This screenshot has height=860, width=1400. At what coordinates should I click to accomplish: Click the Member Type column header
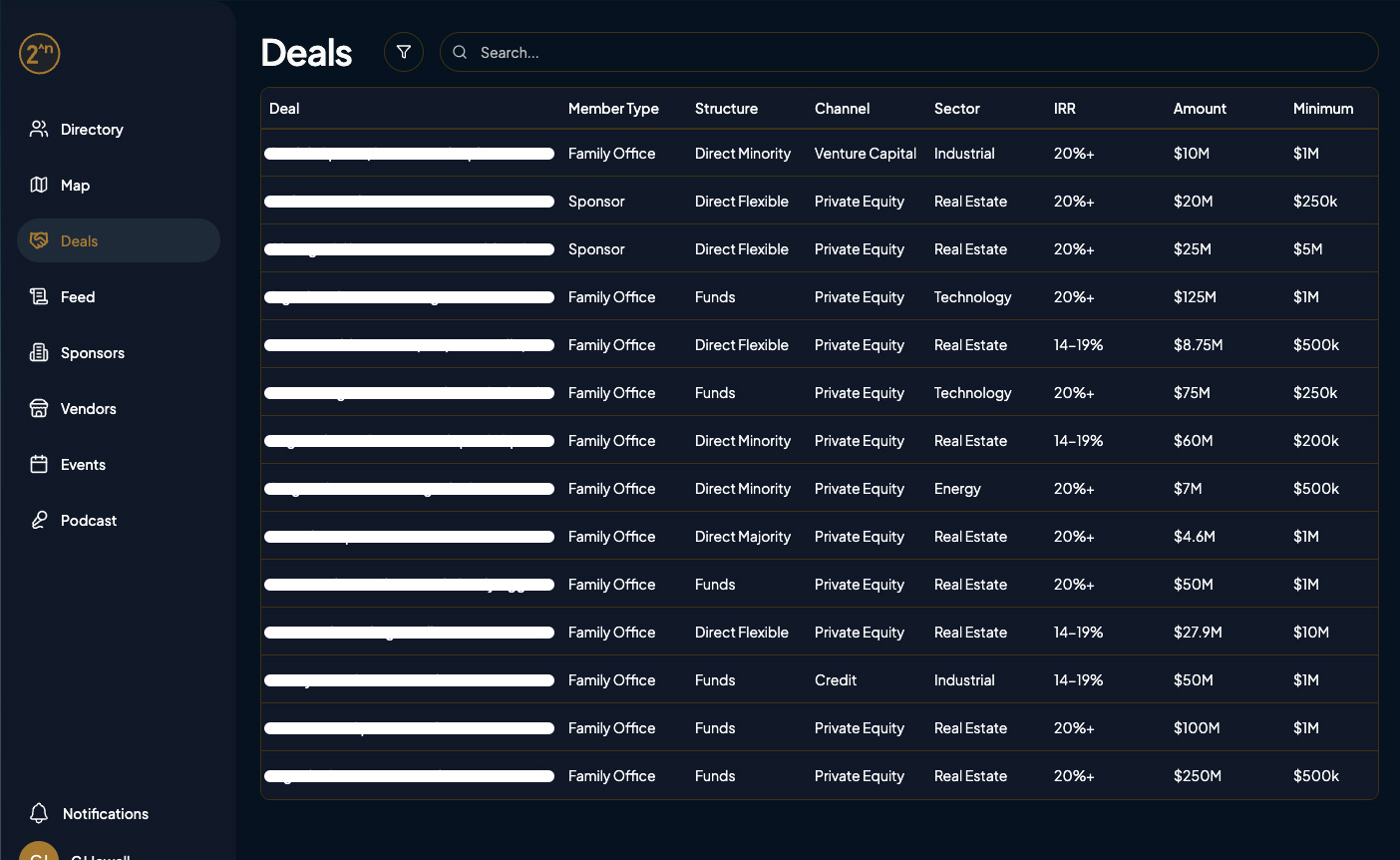tap(613, 108)
